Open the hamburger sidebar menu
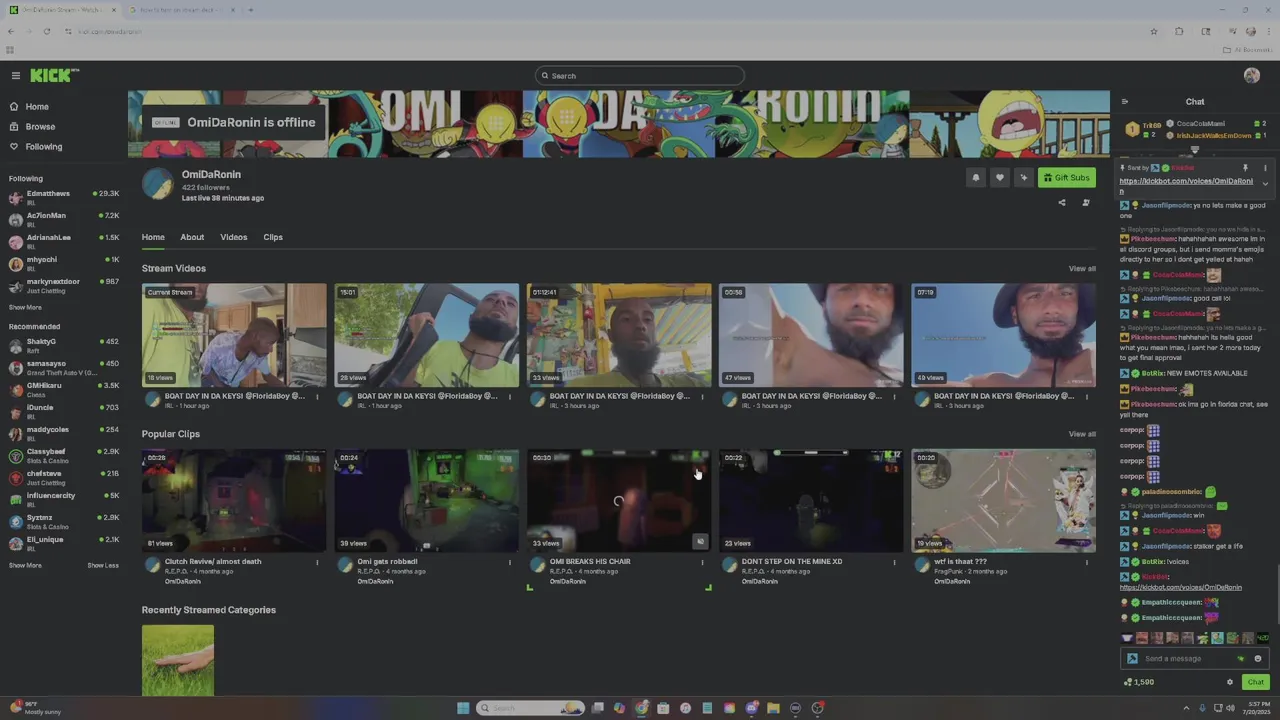 click(x=15, y=76)
